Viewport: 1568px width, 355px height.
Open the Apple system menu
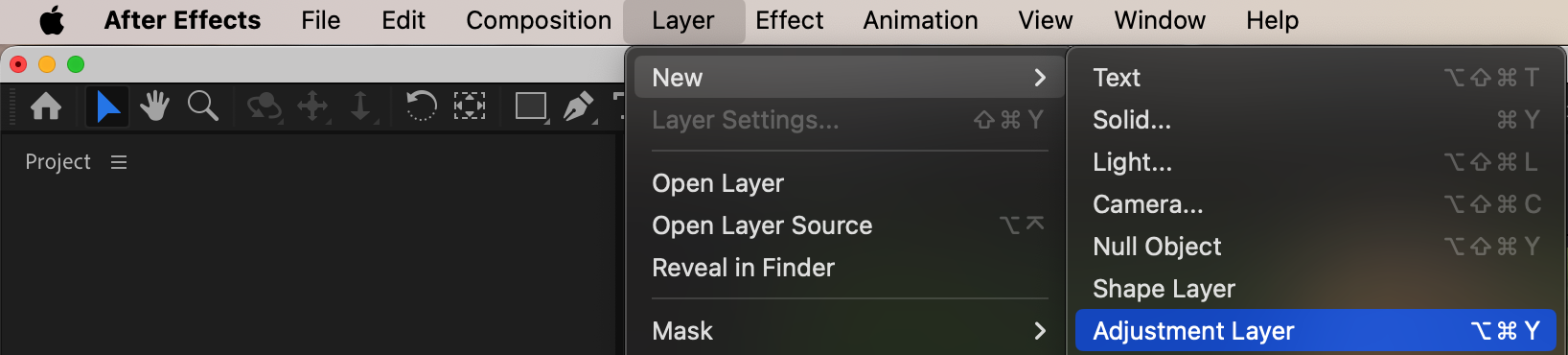[x=52, y=20]
